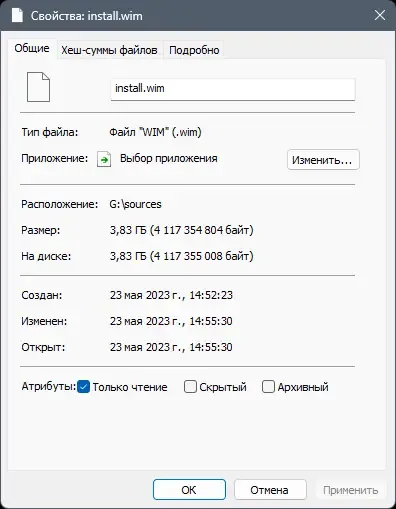
Task: Close the install.wim properties dialog
Action: [380, 15]
